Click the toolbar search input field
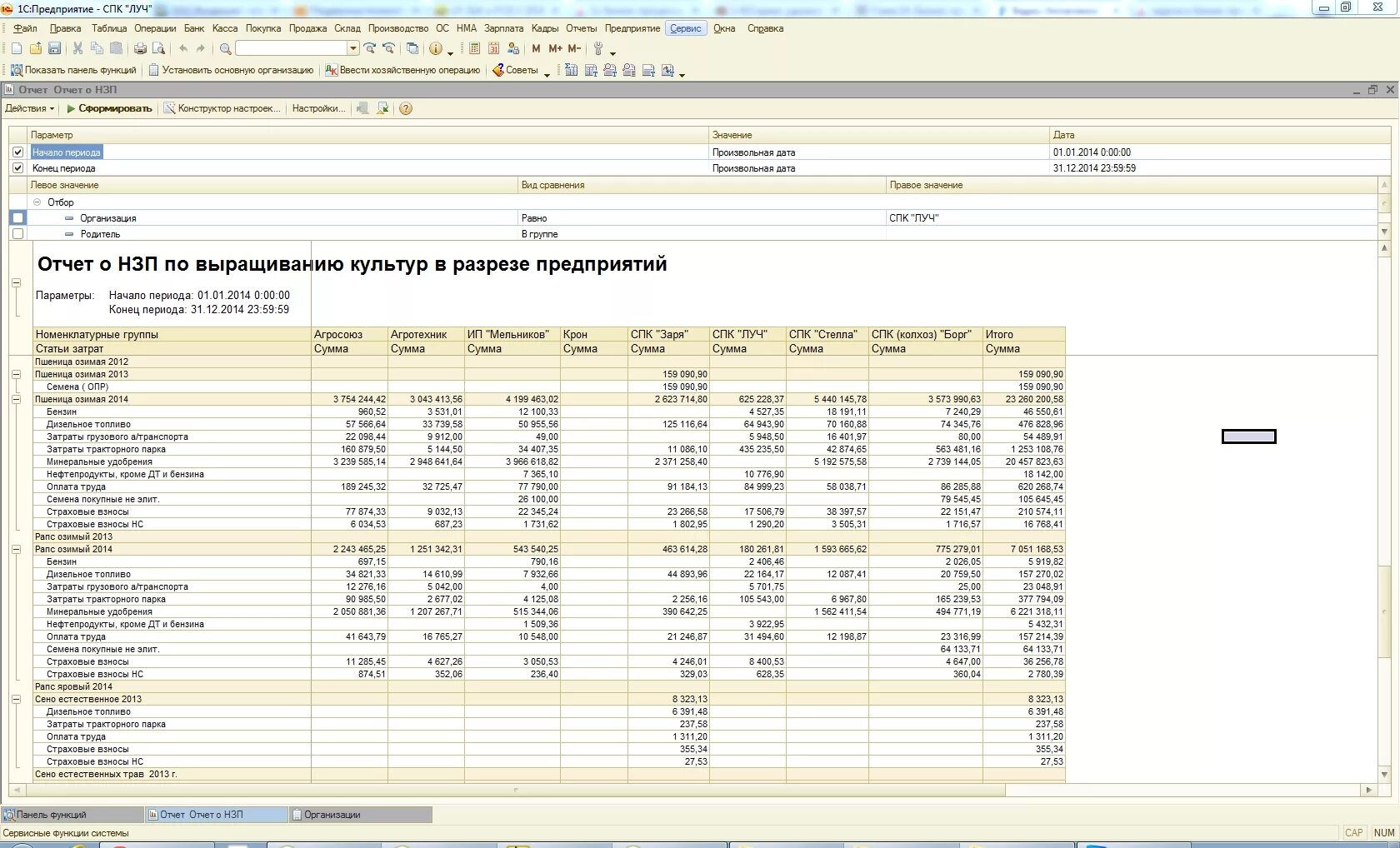The height and width of the screenshot is (848, 1400). pyautogui.click(x=292, y=49)
